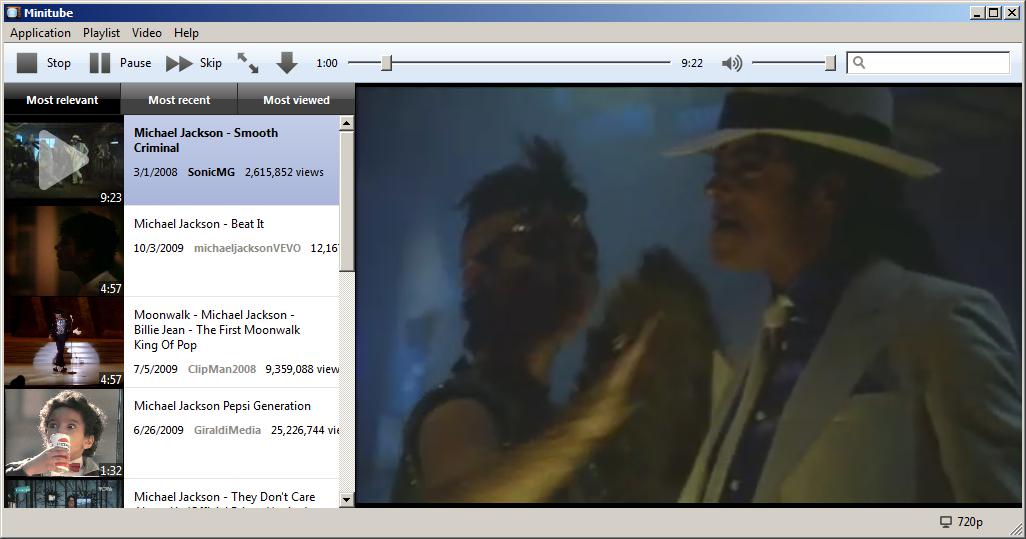Select "Michael Jackson - Smooth Criminal" title

(206, 140)
